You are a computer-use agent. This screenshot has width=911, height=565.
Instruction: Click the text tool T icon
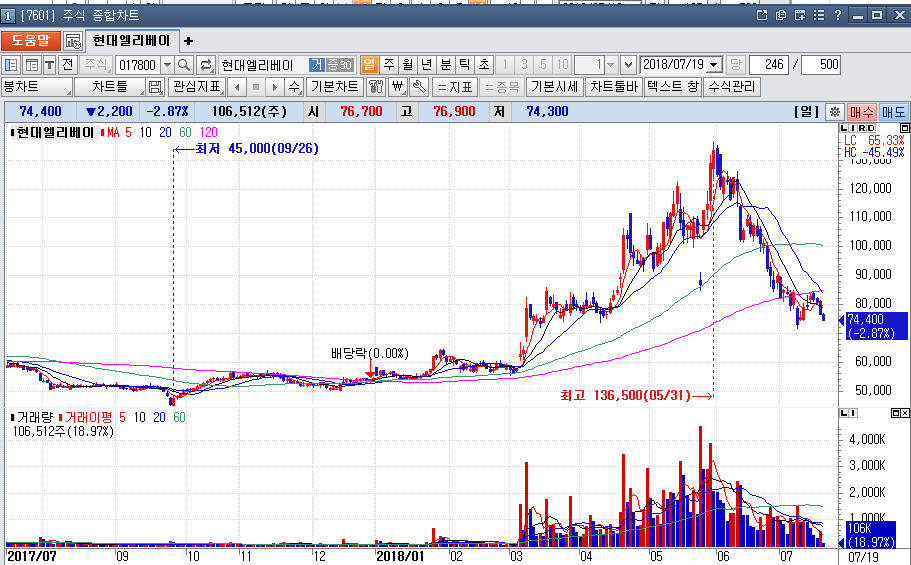(48, 64)
